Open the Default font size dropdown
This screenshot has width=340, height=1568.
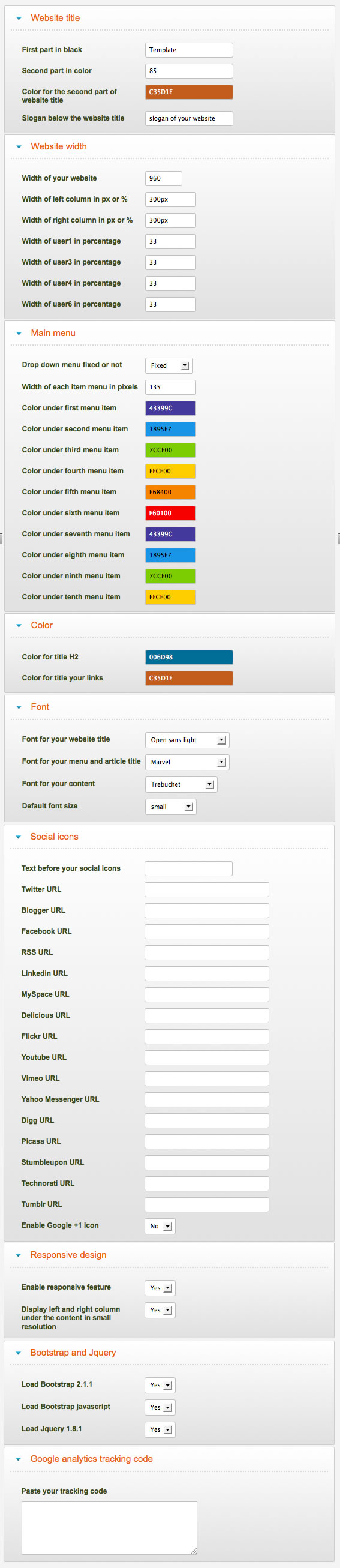170,807
